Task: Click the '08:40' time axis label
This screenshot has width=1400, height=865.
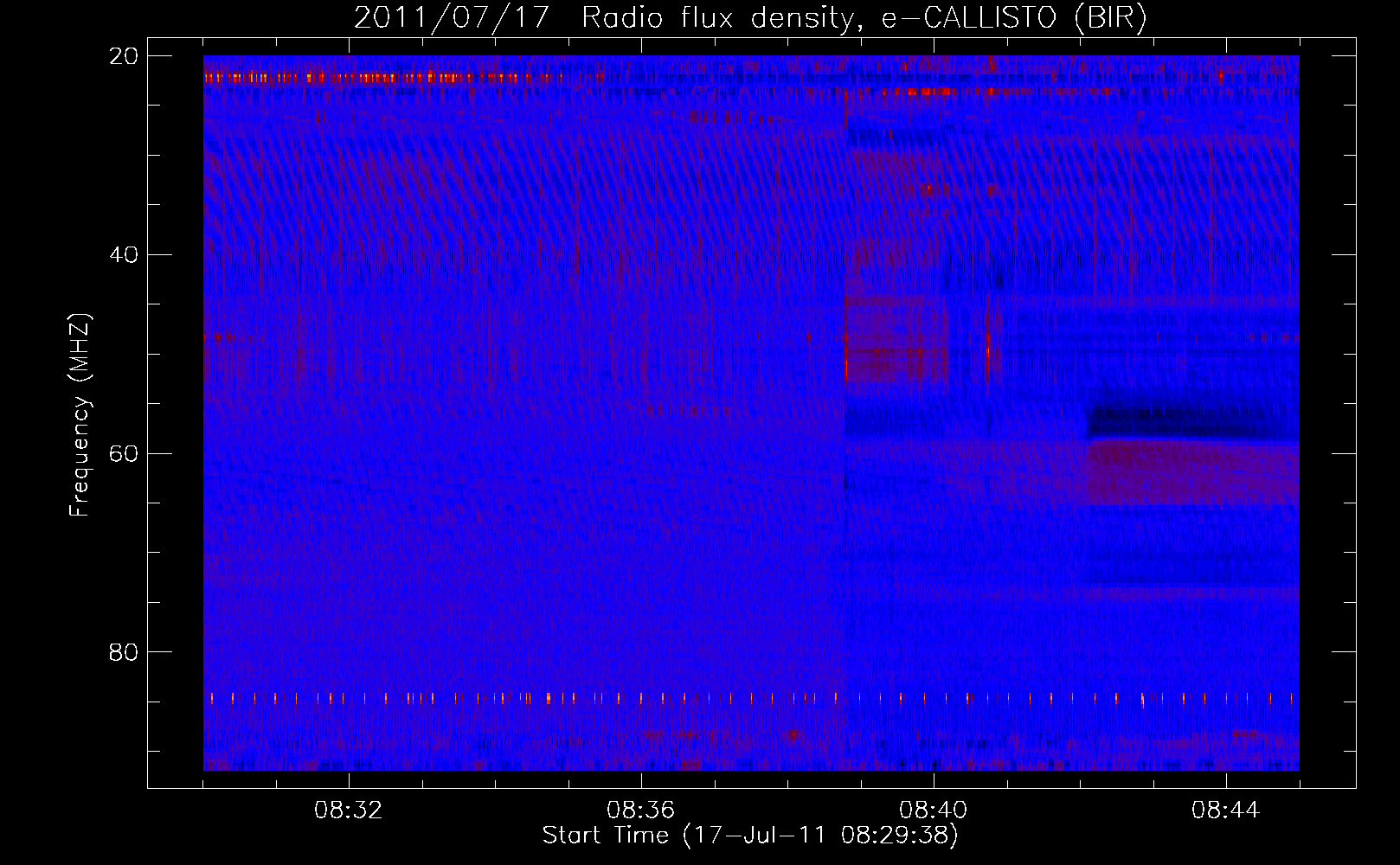Action: [x=934, y=811]
